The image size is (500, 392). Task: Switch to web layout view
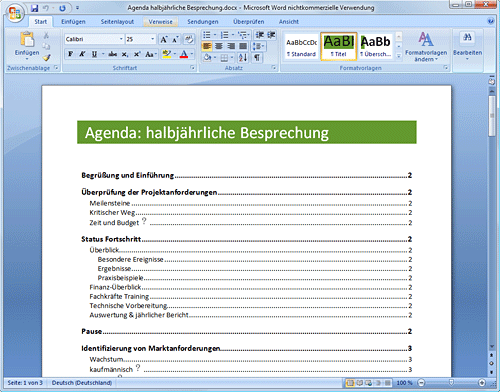click(x=369, y=383)
